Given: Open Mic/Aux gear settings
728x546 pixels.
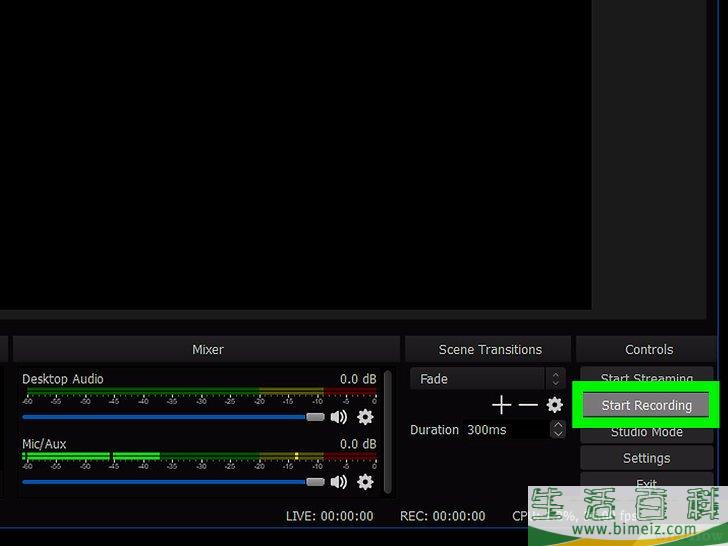Looking at the screenshot, I should (365, 482).
